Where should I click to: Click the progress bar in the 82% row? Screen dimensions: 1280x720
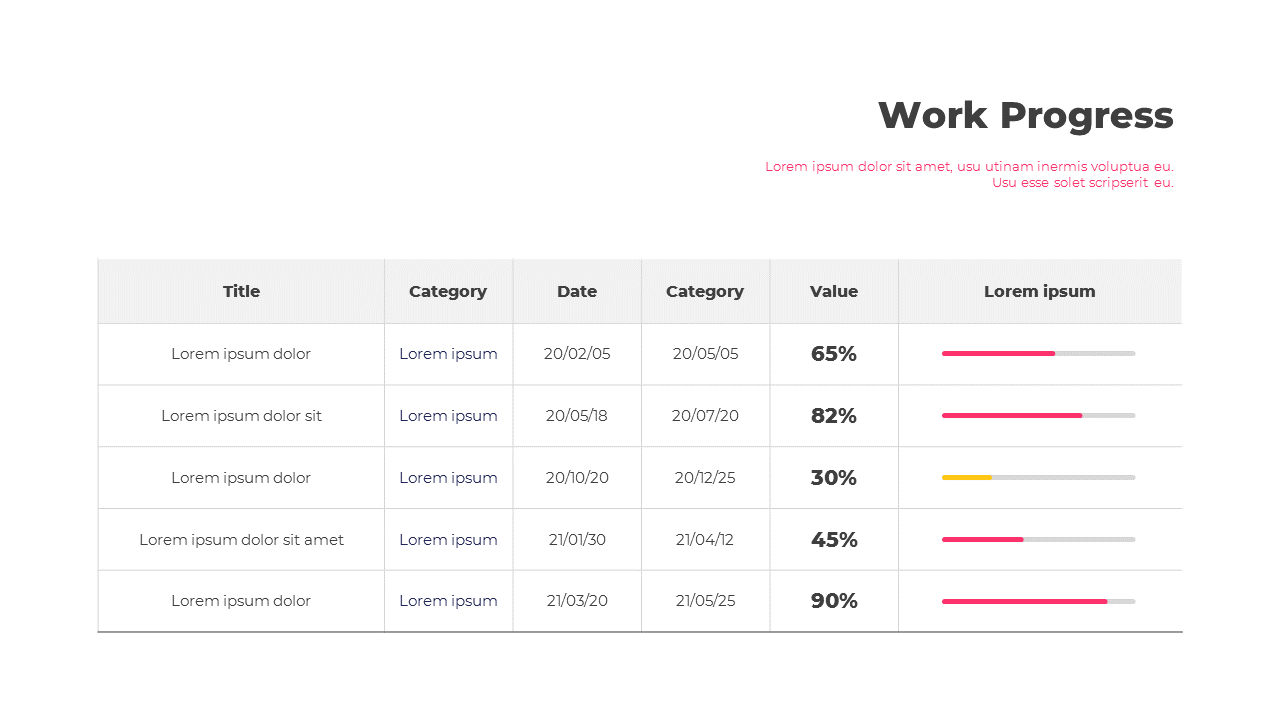pos(1038,415)
